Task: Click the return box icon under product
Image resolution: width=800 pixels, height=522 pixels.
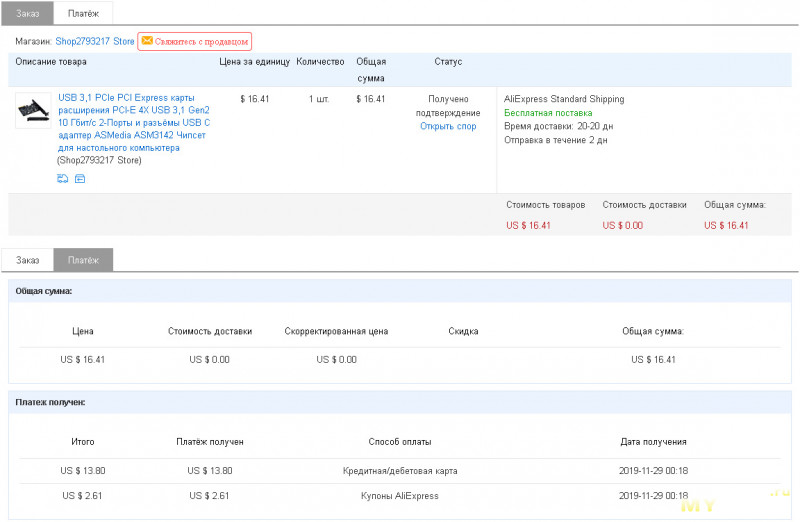Action: click(80, 179)
